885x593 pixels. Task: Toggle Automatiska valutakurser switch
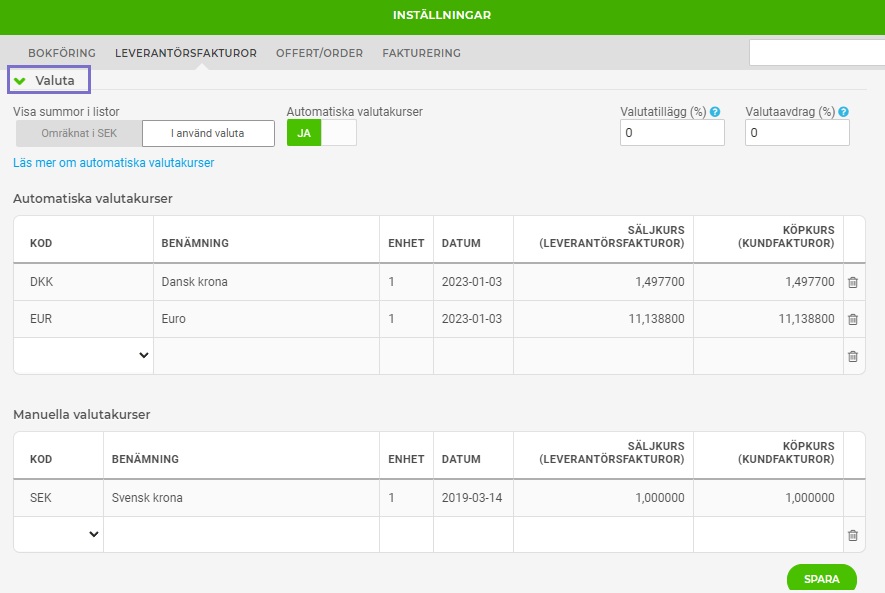321,133
